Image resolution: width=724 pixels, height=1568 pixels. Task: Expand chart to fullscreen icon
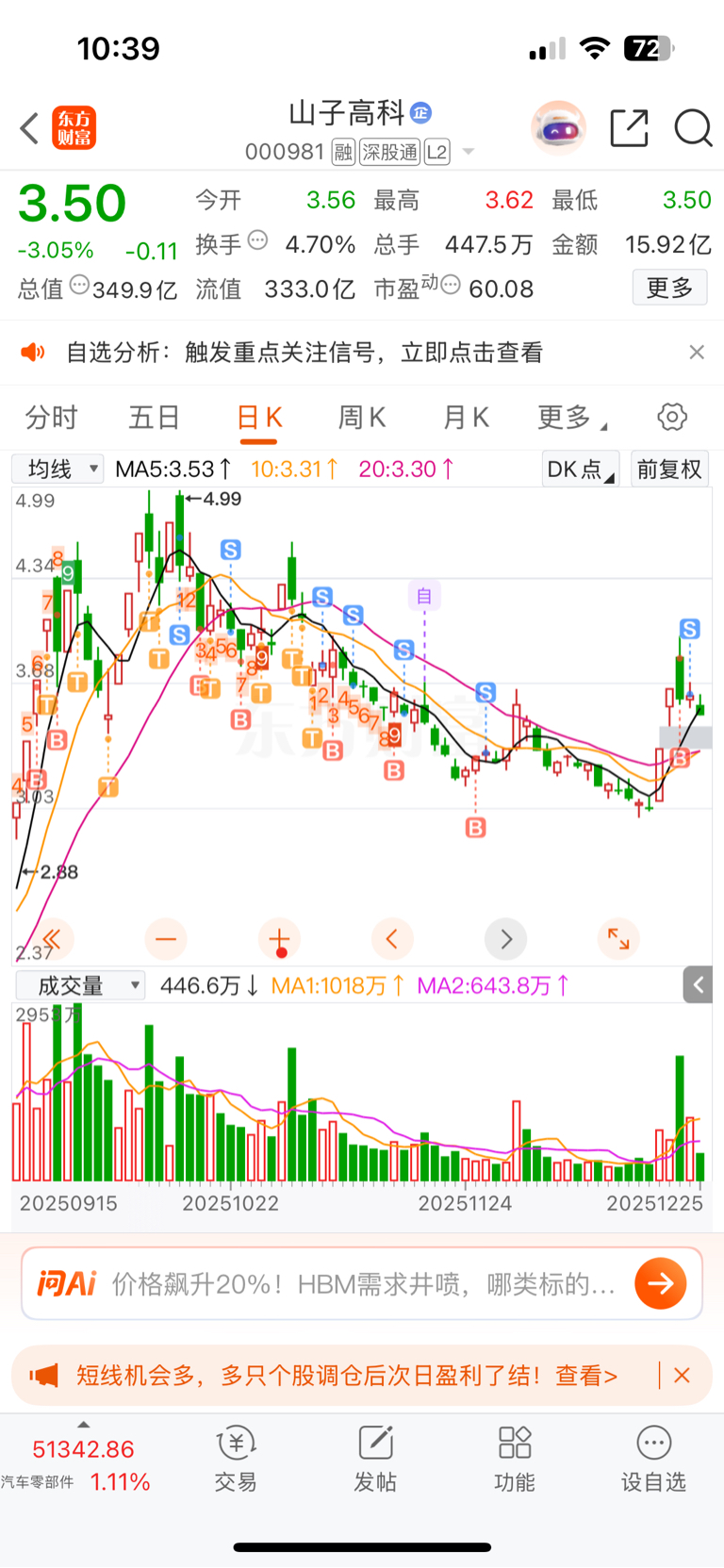tap(618, 939)
